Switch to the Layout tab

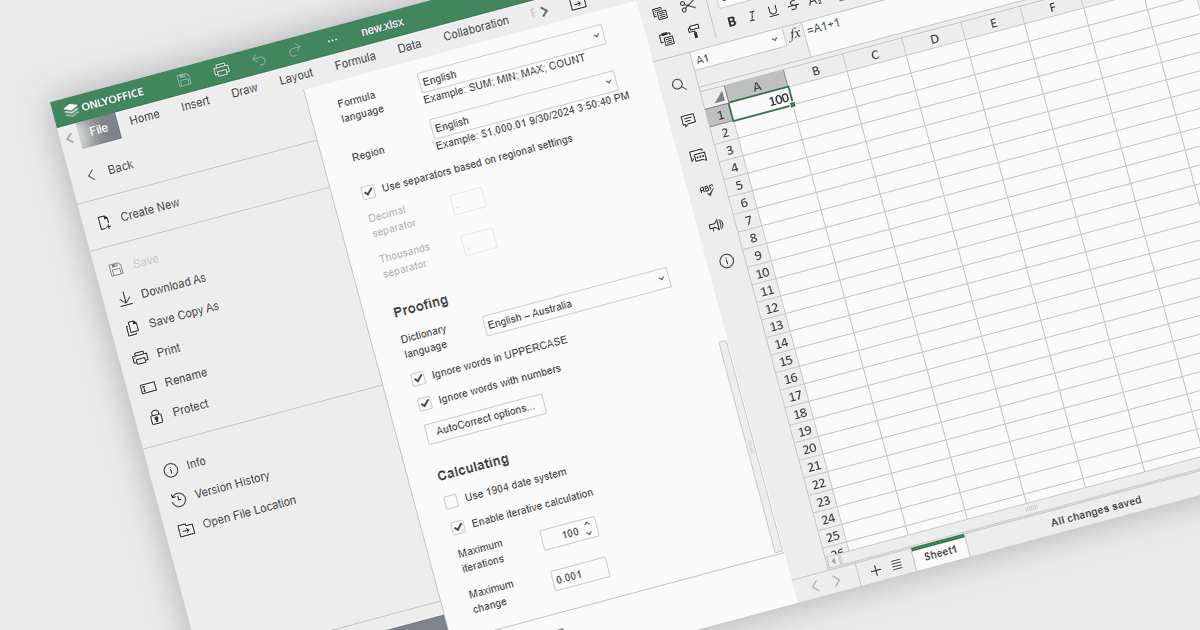[295, 76]
